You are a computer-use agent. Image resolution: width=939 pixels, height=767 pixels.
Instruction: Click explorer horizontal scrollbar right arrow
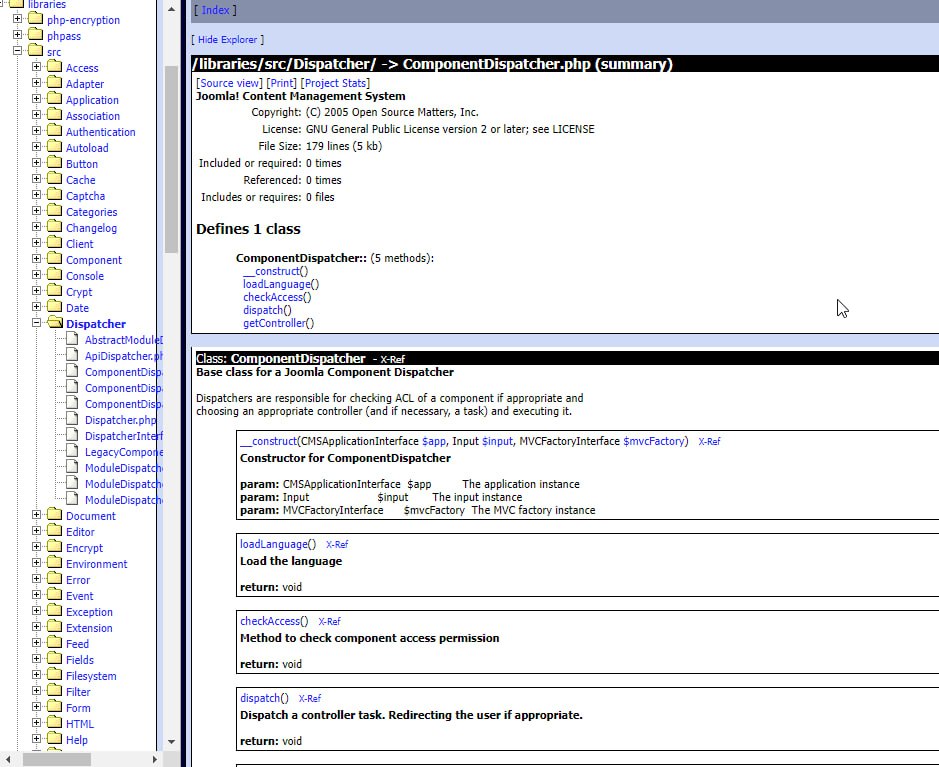click(x=155, y=759)
